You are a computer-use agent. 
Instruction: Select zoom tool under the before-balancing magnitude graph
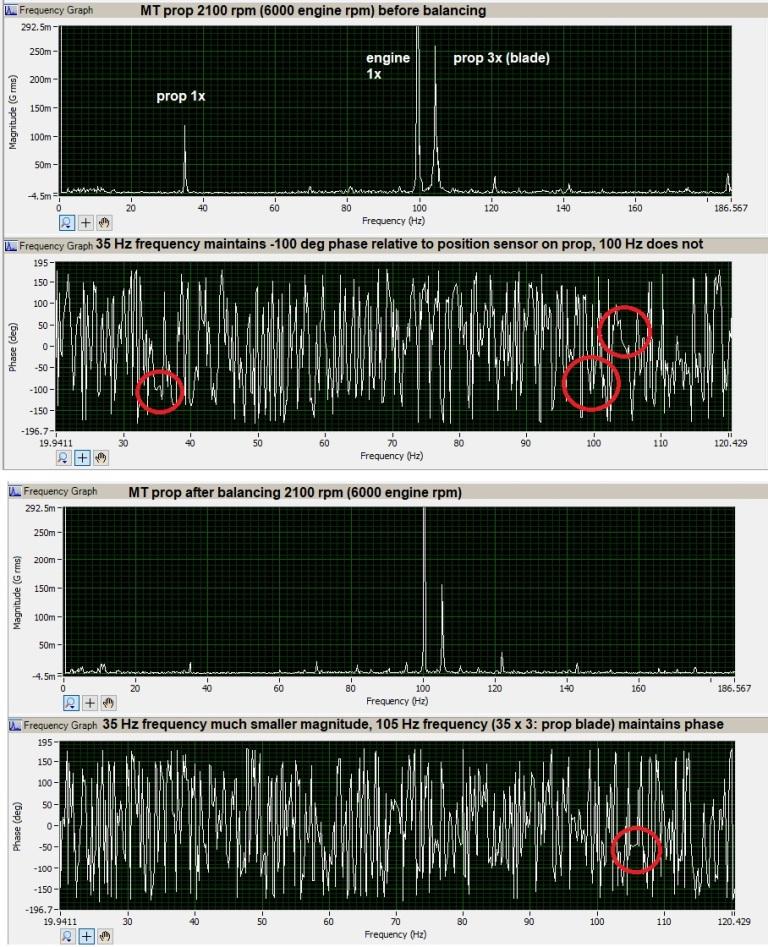pyautogui.click(x=67, y=222)
